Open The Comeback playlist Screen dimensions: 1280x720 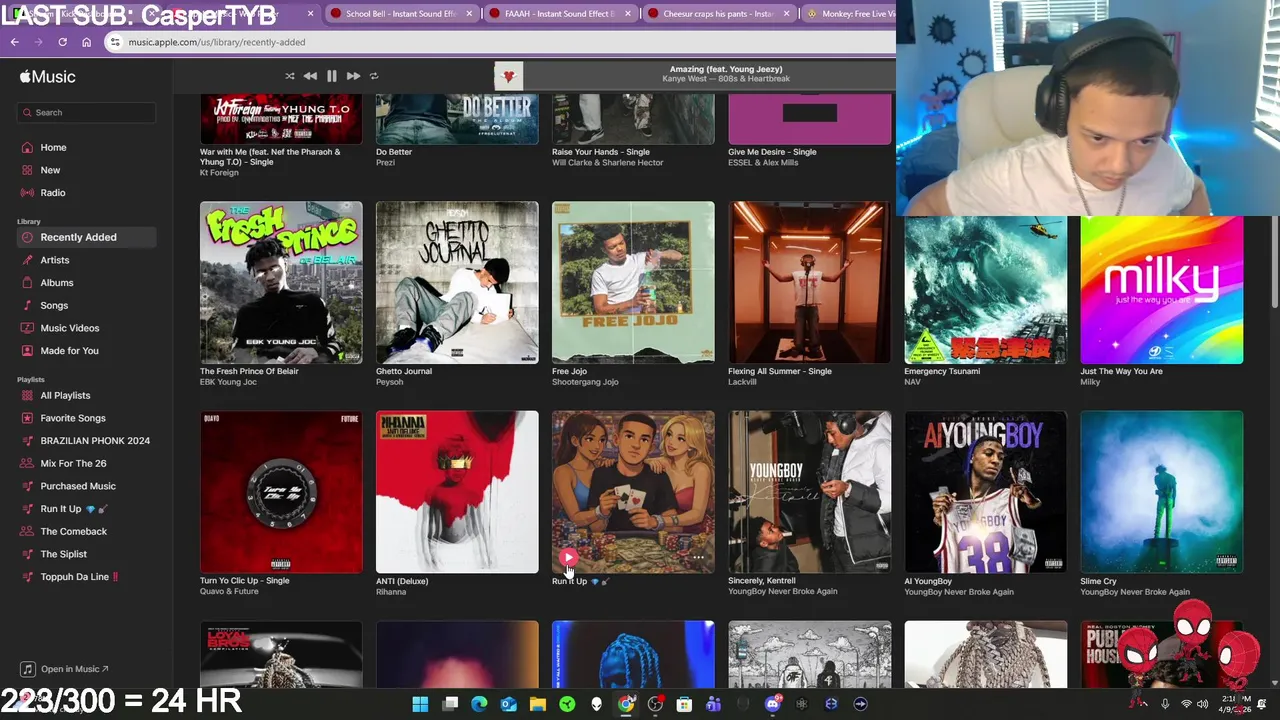click(73, 531)
